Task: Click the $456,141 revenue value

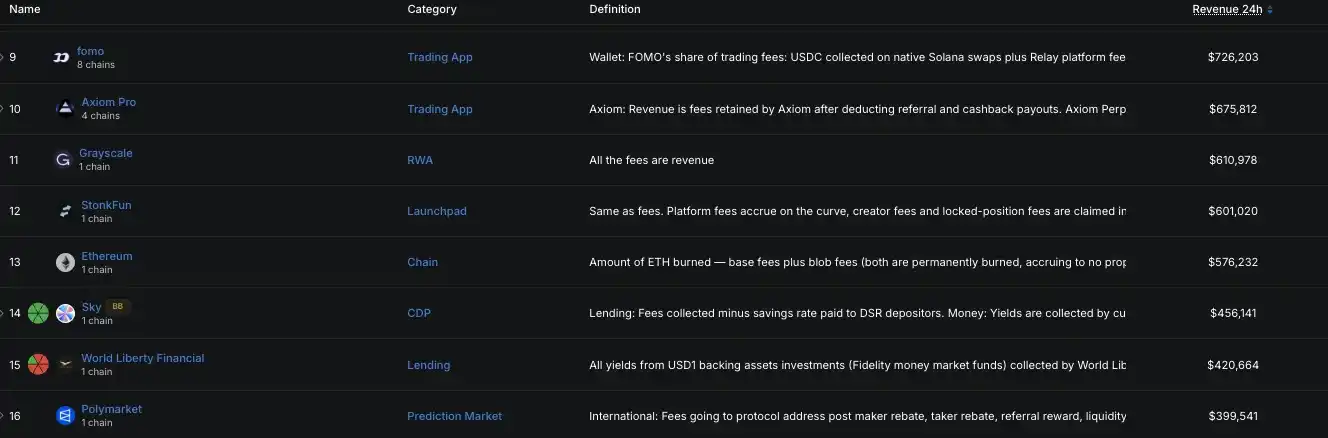Action: coord(1233,313)
